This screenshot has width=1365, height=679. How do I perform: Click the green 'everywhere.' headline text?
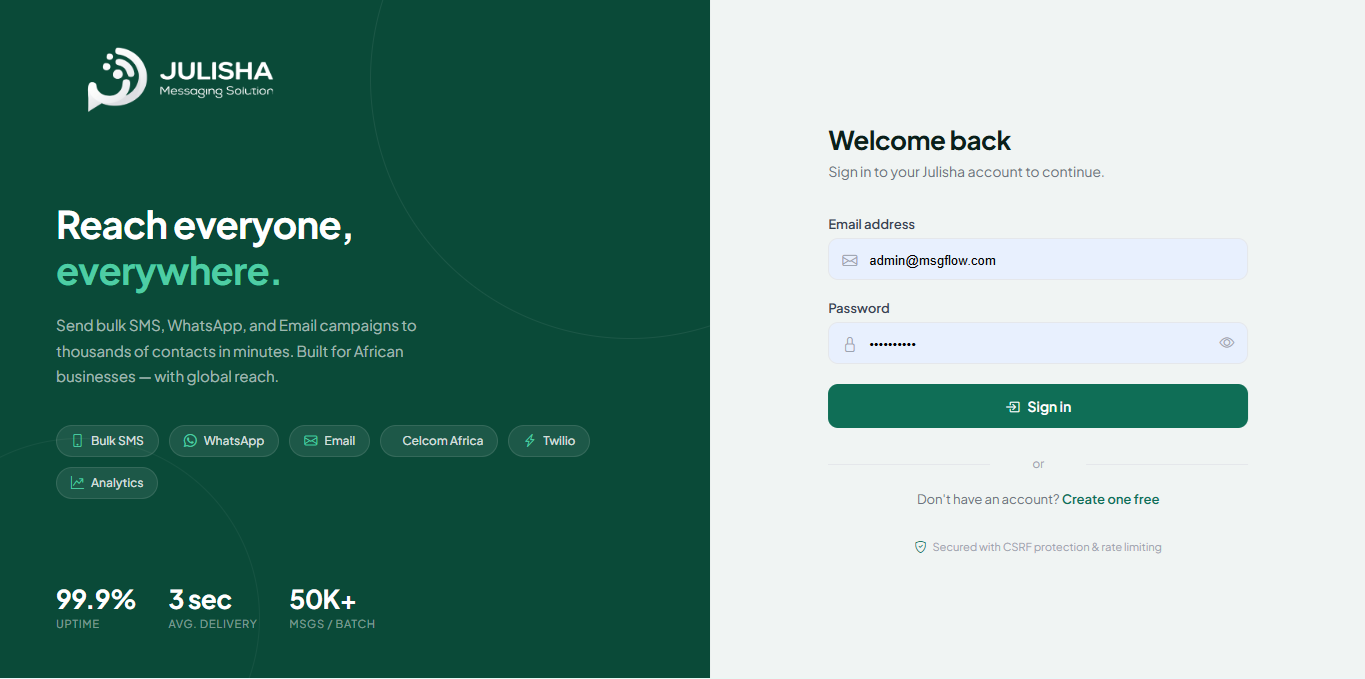[x=168, y=272]
